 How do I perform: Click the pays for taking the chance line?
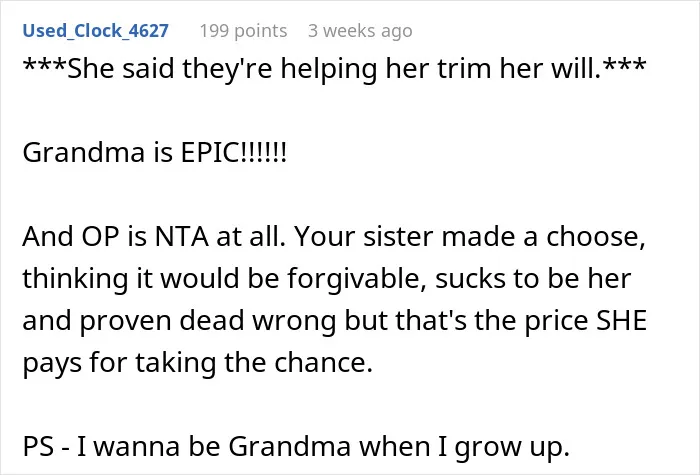pos(197,362)
